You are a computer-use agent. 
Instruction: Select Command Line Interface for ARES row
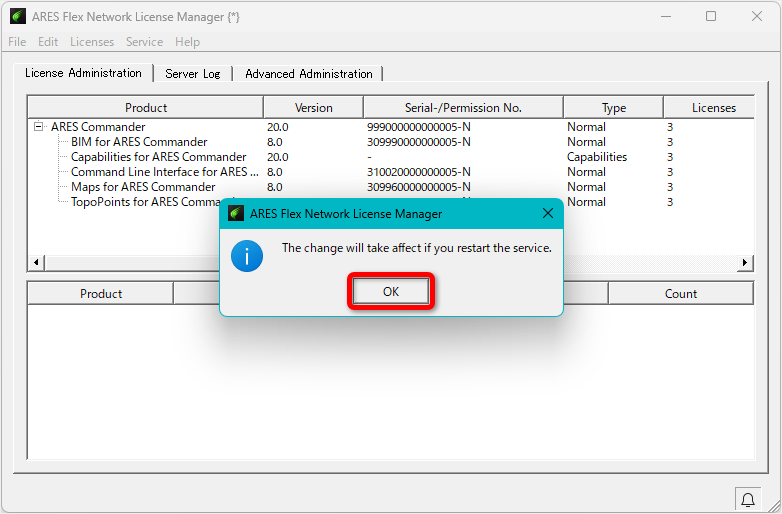coord(391,172)
